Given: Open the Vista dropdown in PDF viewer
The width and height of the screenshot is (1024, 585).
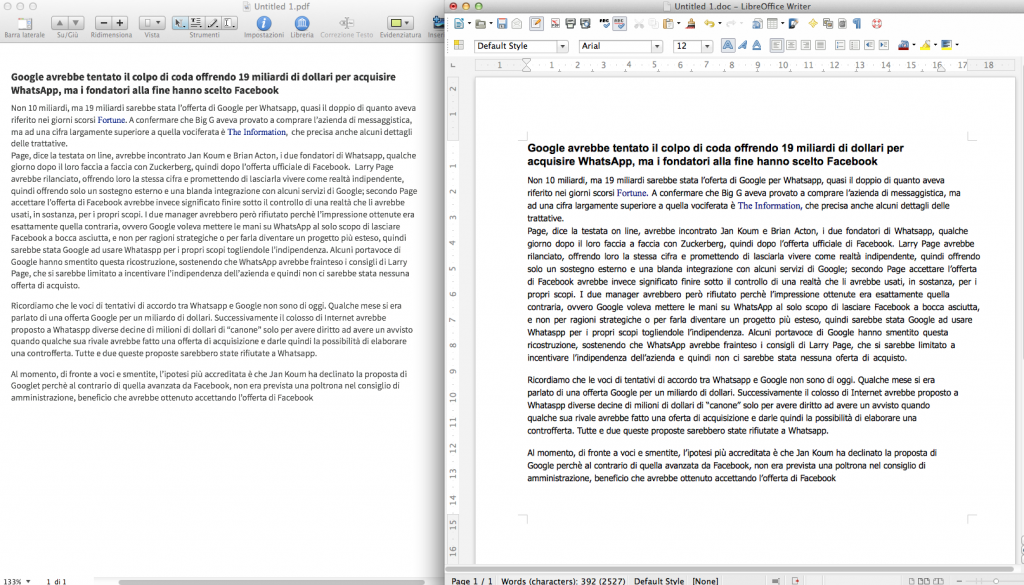Looking at the screenshot, I should [x=152, y=23].
